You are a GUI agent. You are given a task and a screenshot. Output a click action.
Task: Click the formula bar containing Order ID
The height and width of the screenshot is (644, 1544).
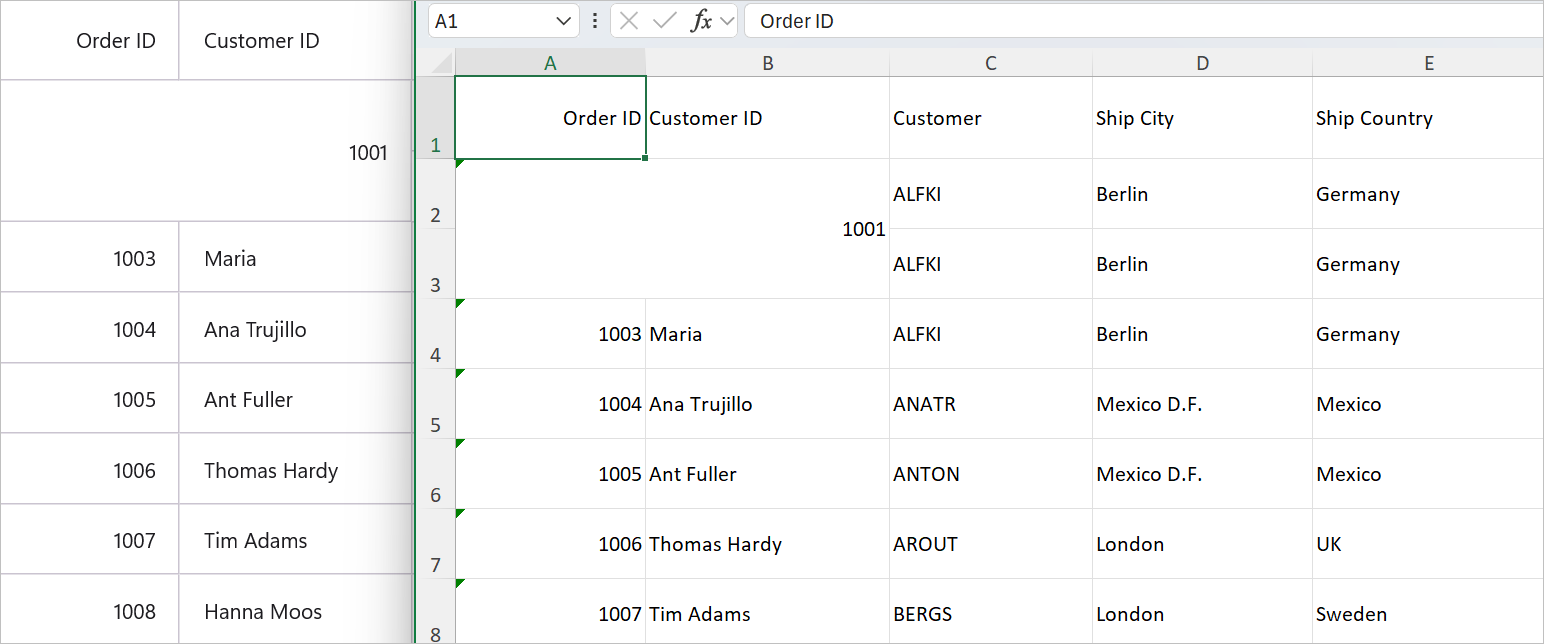[1100, 21]
